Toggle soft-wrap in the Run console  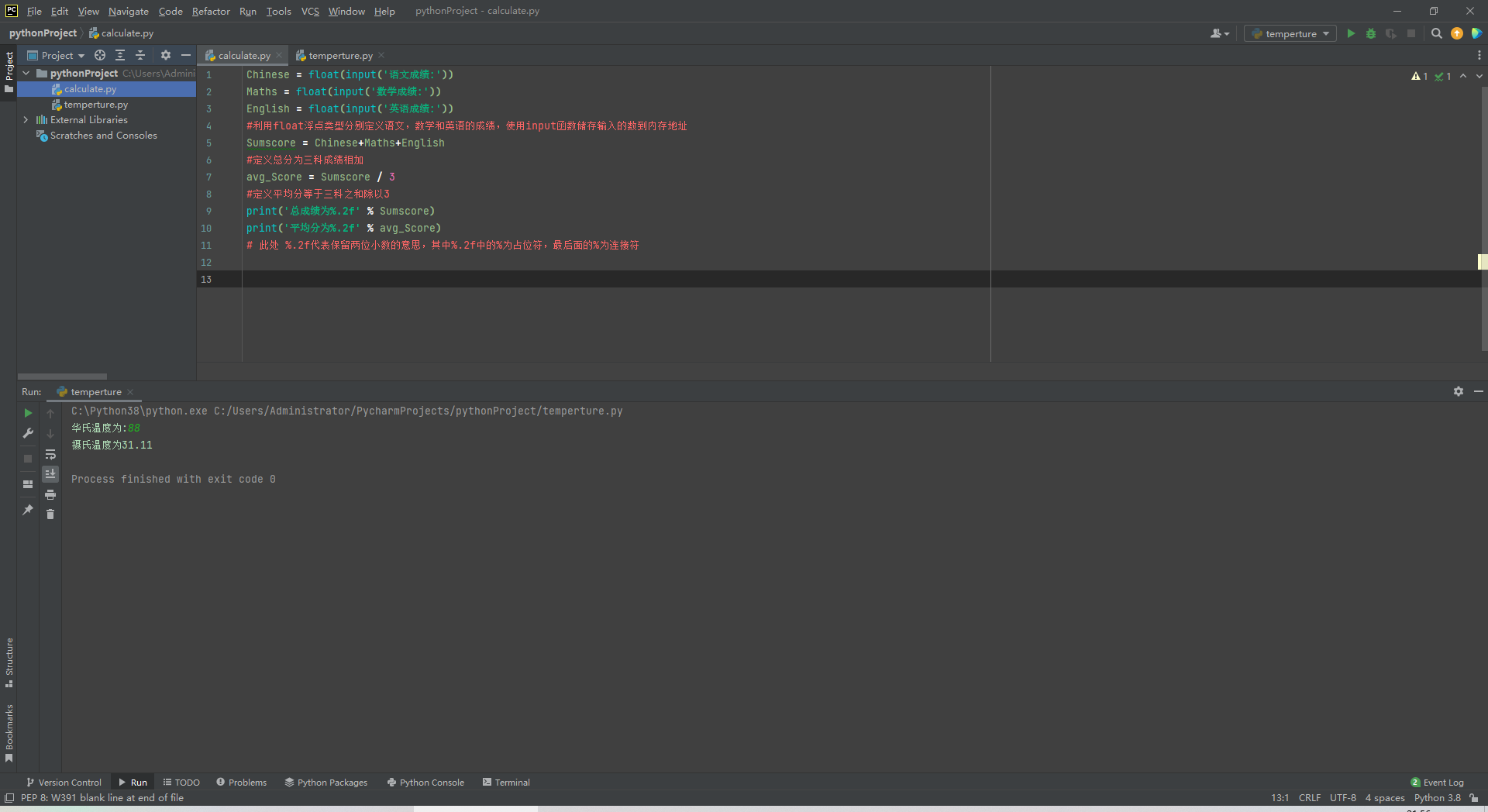point(50,454)
